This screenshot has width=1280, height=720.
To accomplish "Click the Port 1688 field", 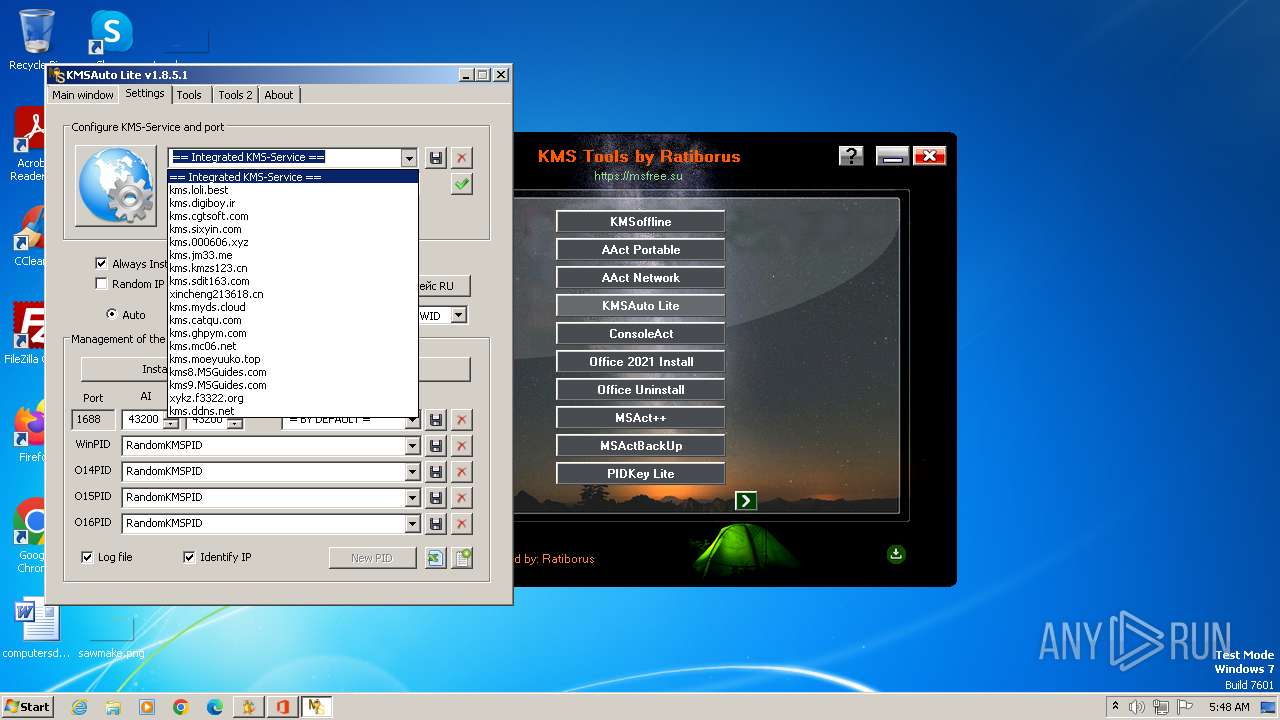I will click(x=93, y=420).
